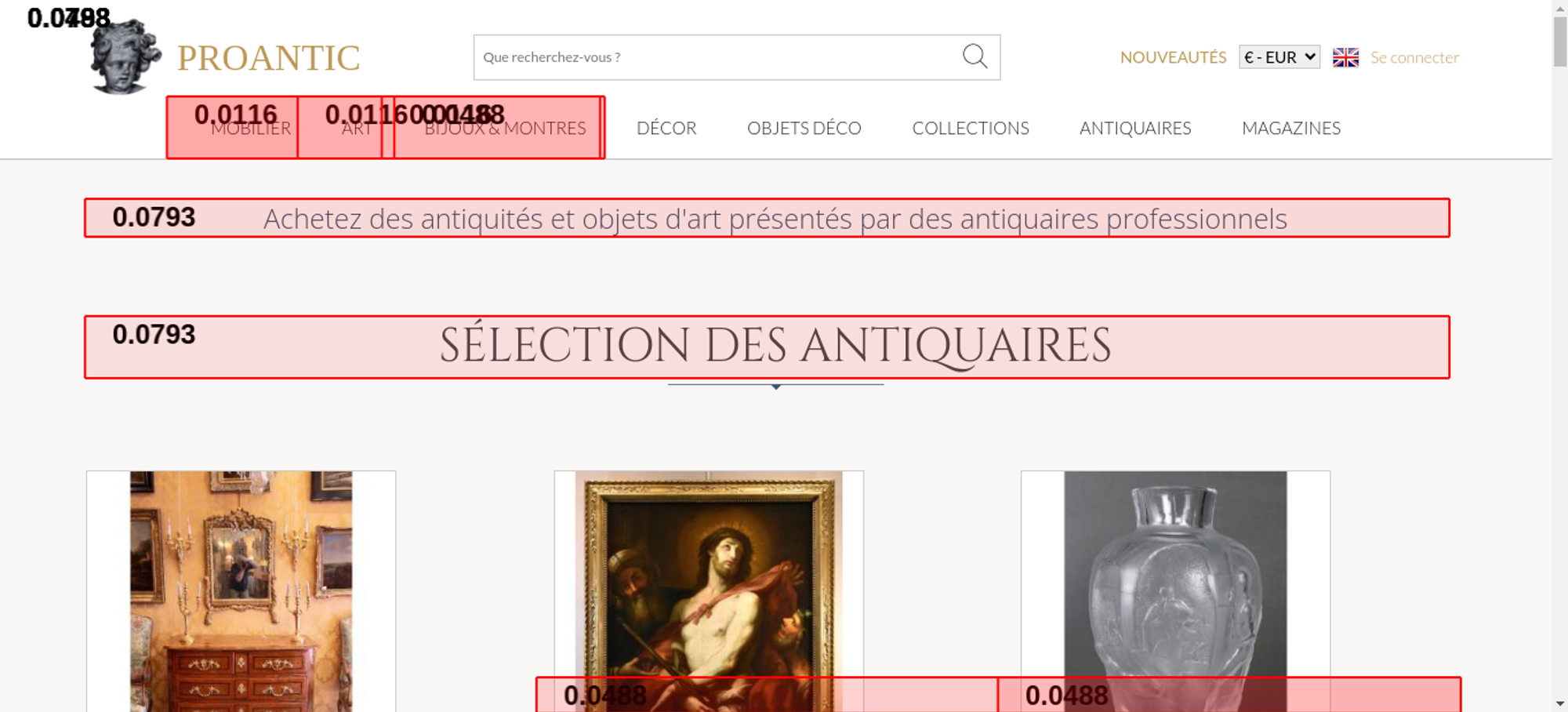Open the Christ painting thumbnail

709,591
